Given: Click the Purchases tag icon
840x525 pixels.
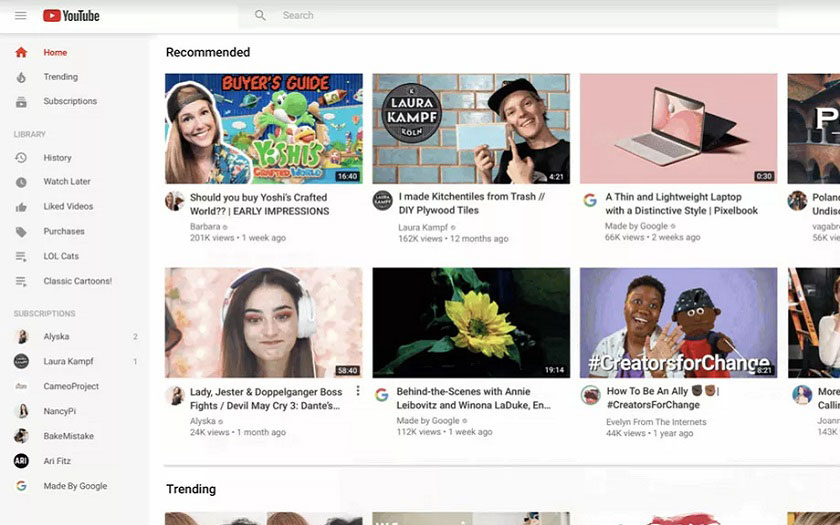Looking at the screenshot, I should coord(21,231).
